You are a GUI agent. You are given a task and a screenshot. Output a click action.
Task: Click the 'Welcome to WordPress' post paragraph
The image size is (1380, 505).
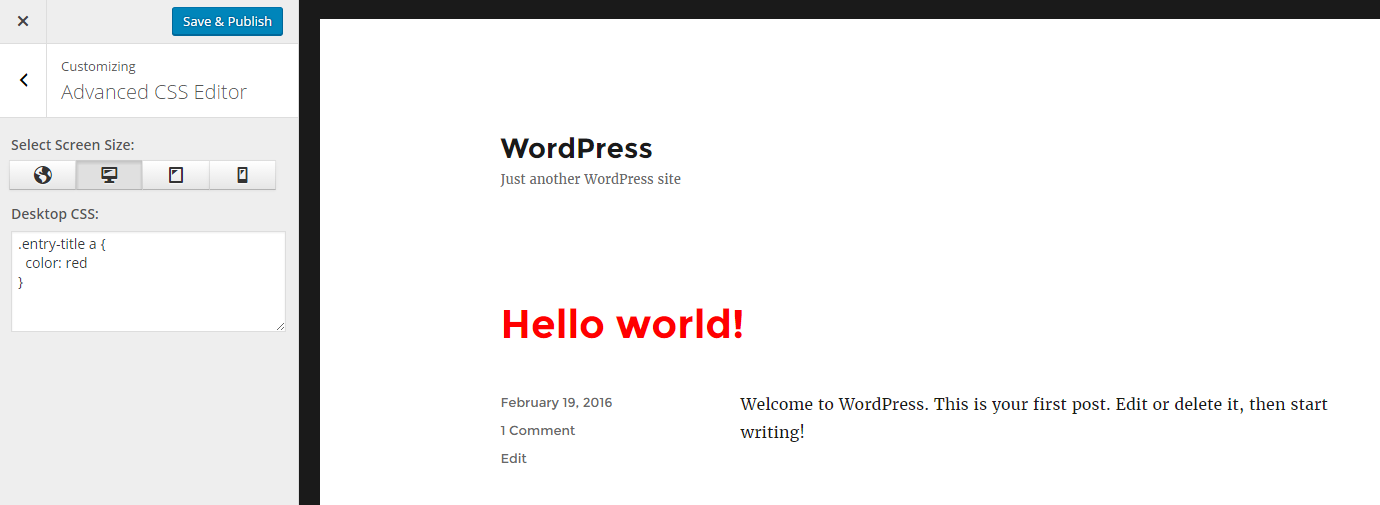1034,418
